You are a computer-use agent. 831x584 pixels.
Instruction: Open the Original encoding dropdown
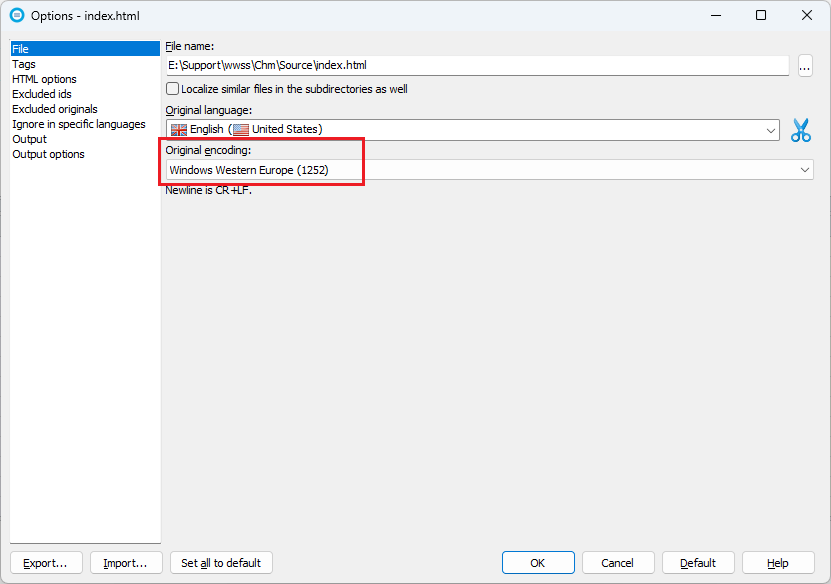pyautogui.click(x=490, y=169)
